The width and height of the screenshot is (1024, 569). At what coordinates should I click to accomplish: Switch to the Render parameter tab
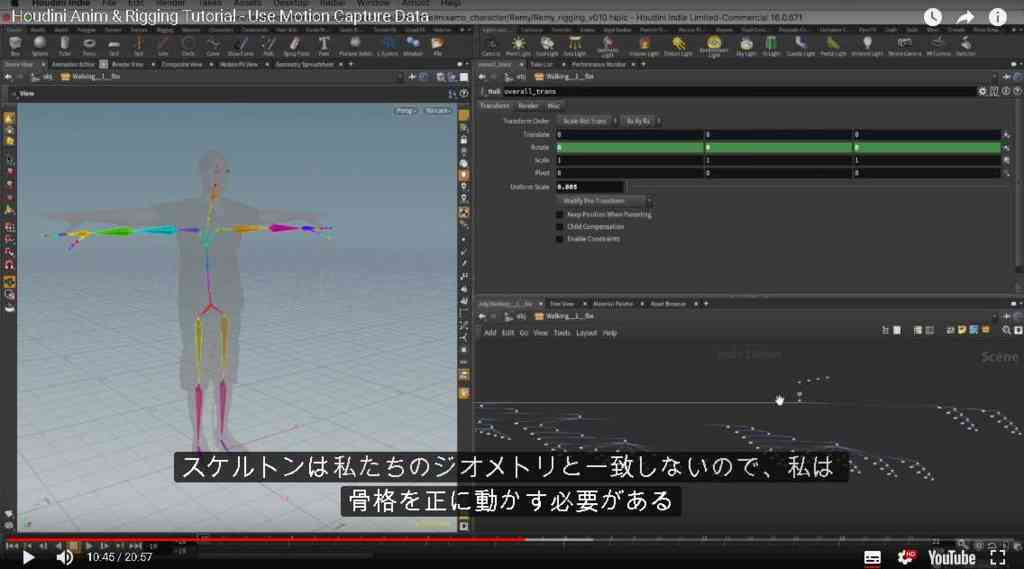pyautogui.click(x=528, y=106)
